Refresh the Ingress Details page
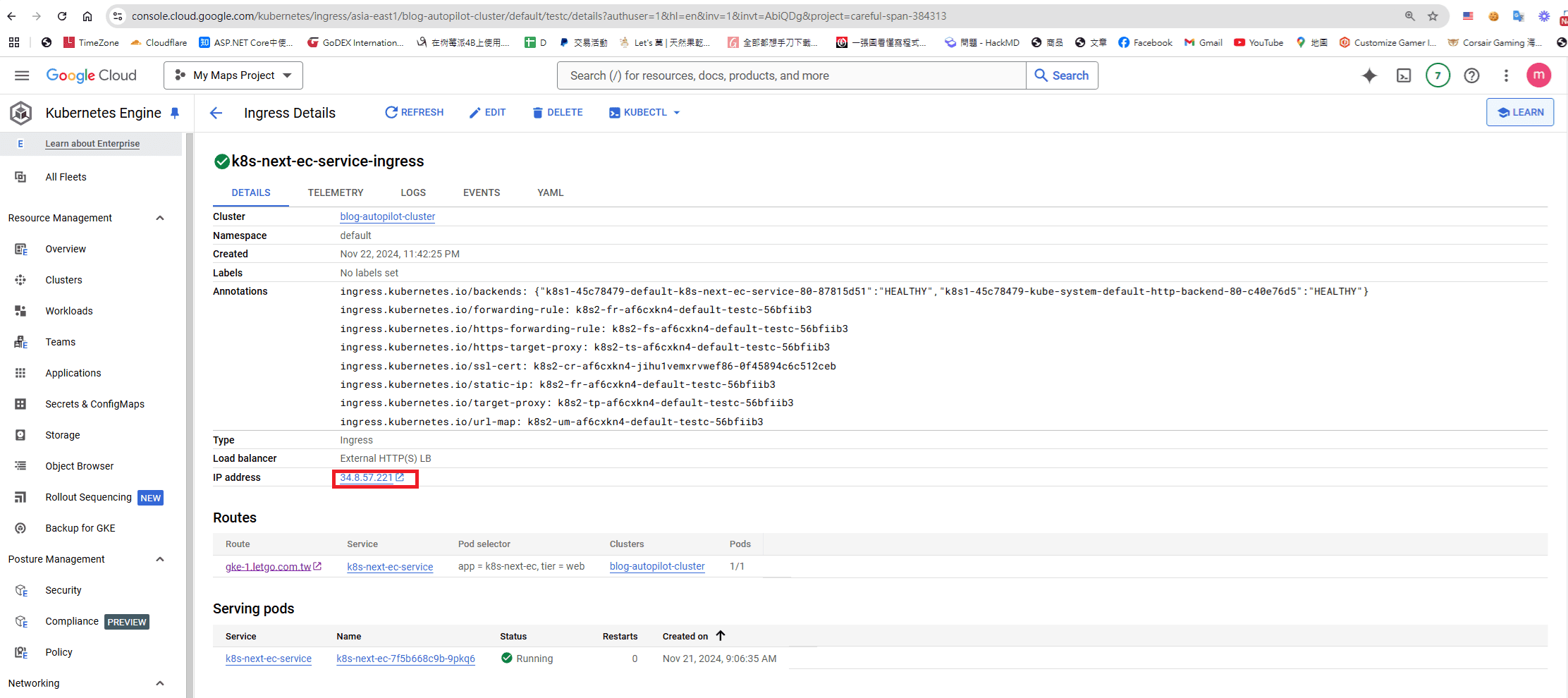The height and width of the screenshot is (698, 1568). point(414,112)
